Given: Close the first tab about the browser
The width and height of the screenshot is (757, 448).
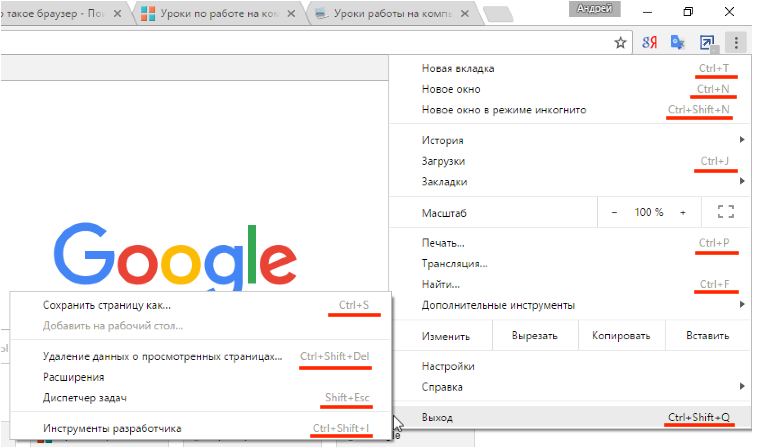Looking at the screenshot, I should [x=117, y=14].
